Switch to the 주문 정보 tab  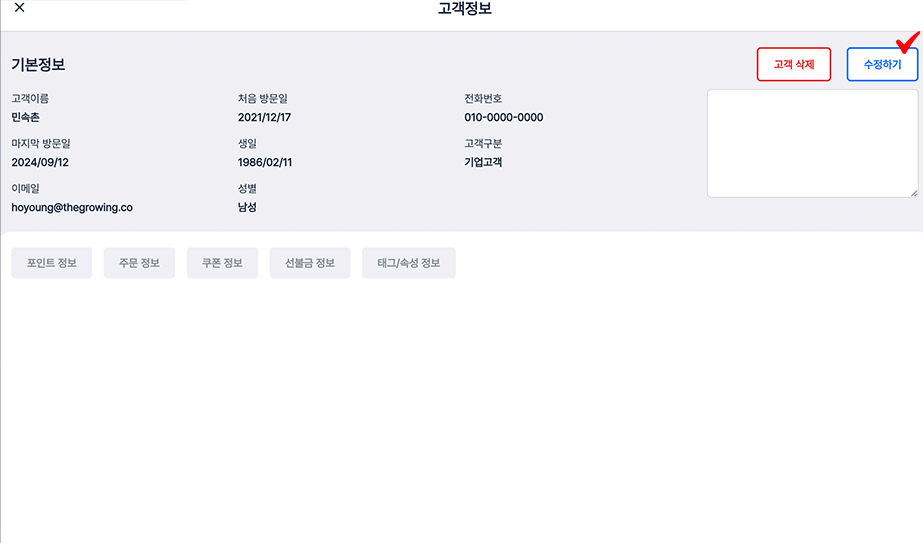[139, 263]
